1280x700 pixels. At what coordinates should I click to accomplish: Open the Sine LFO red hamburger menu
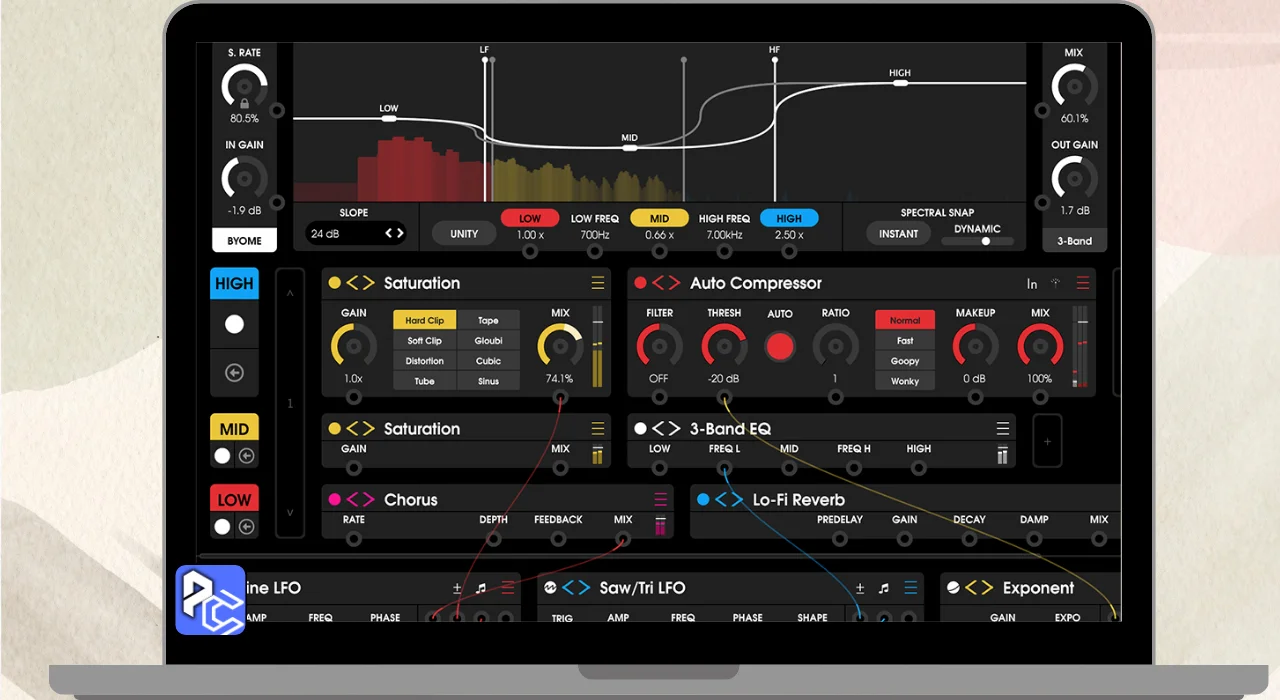coord(508,588)
